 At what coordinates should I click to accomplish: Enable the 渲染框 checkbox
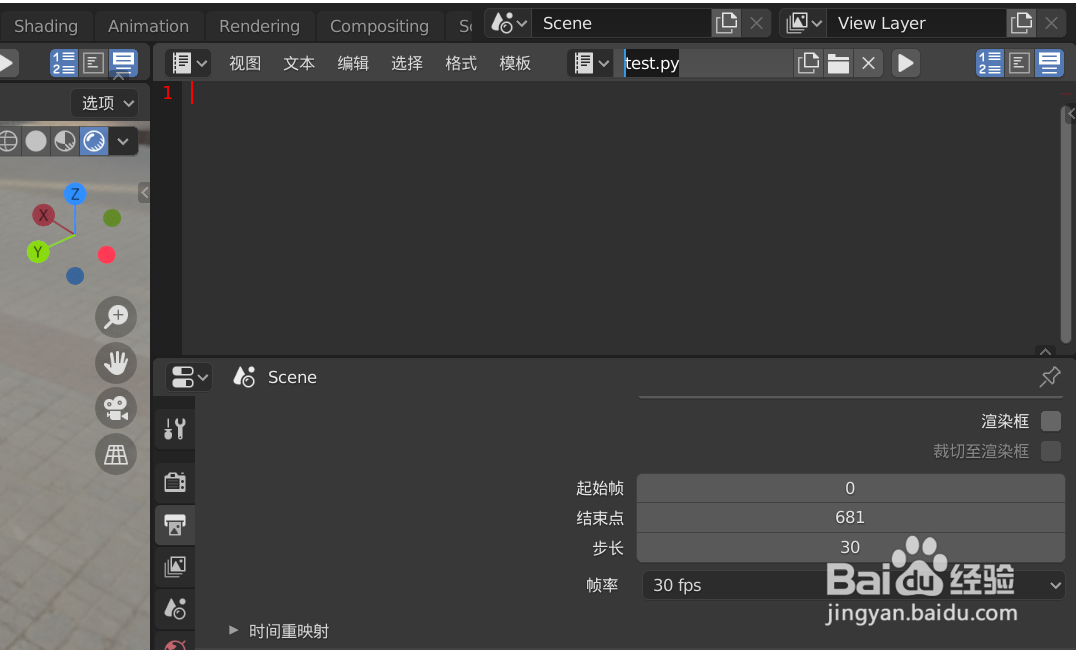[1050, 421]
